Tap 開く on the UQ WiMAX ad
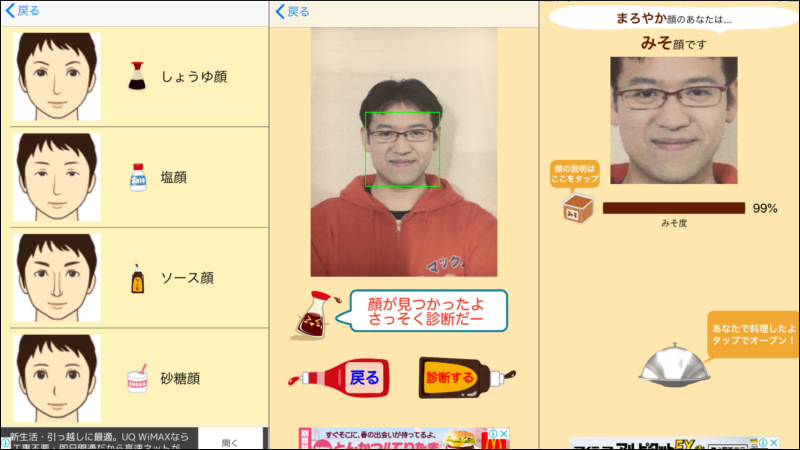800x450 pixels. point(229,441)
